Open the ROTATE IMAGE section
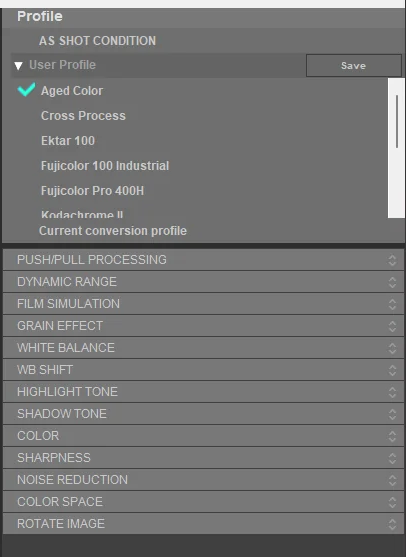Viewport: 406px width, 557px height. pos(203,524)
